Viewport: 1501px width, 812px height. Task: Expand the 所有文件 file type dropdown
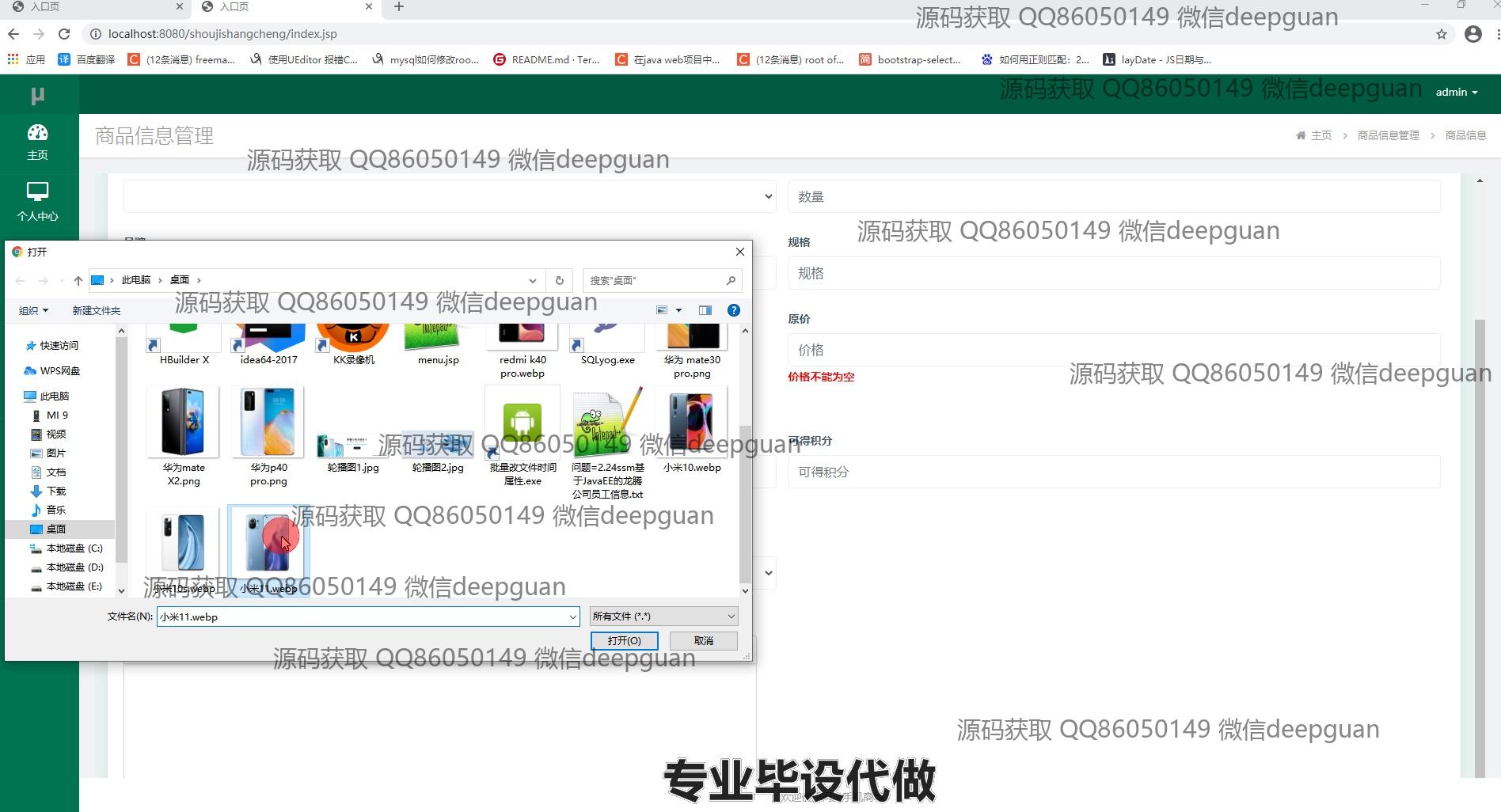point(663,617)
